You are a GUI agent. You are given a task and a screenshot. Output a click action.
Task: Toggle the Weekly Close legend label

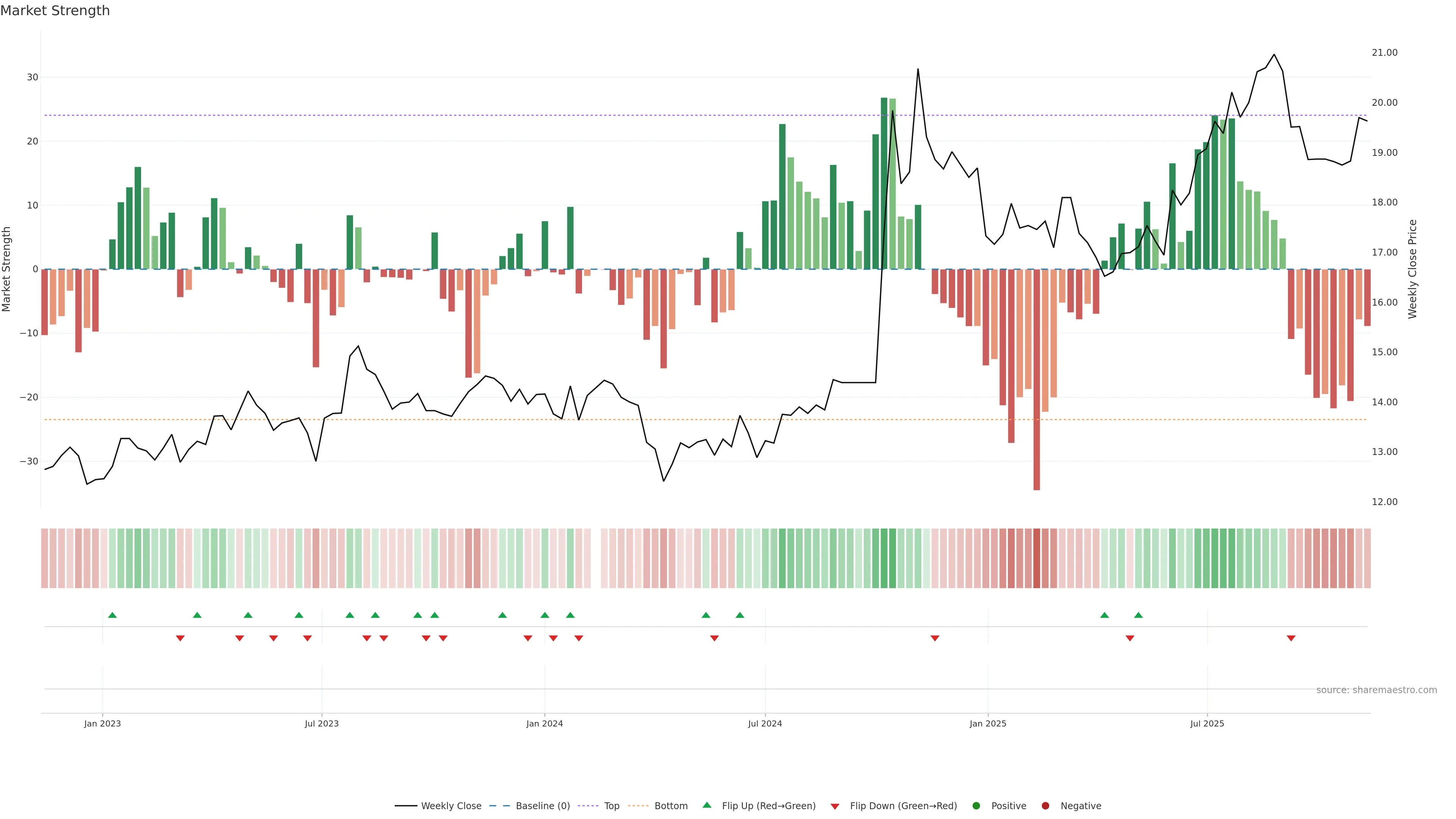pyautogui.click(x=451, y=806)
